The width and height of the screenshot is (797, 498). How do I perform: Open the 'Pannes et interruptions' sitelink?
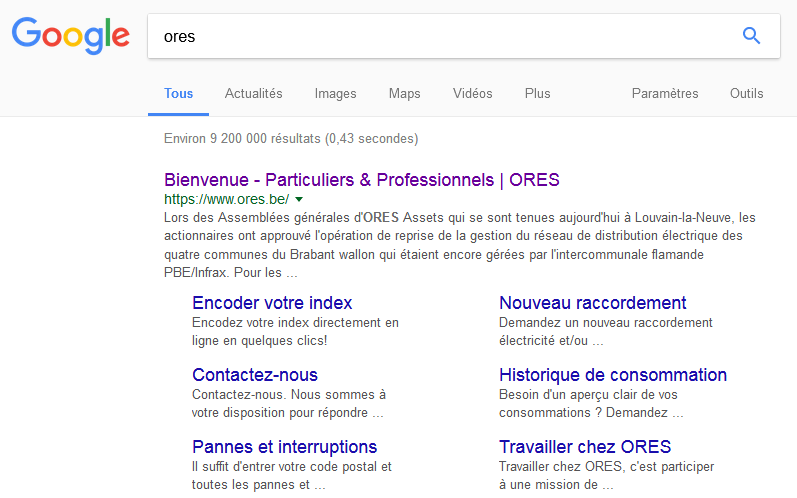[x=285, y=447]
